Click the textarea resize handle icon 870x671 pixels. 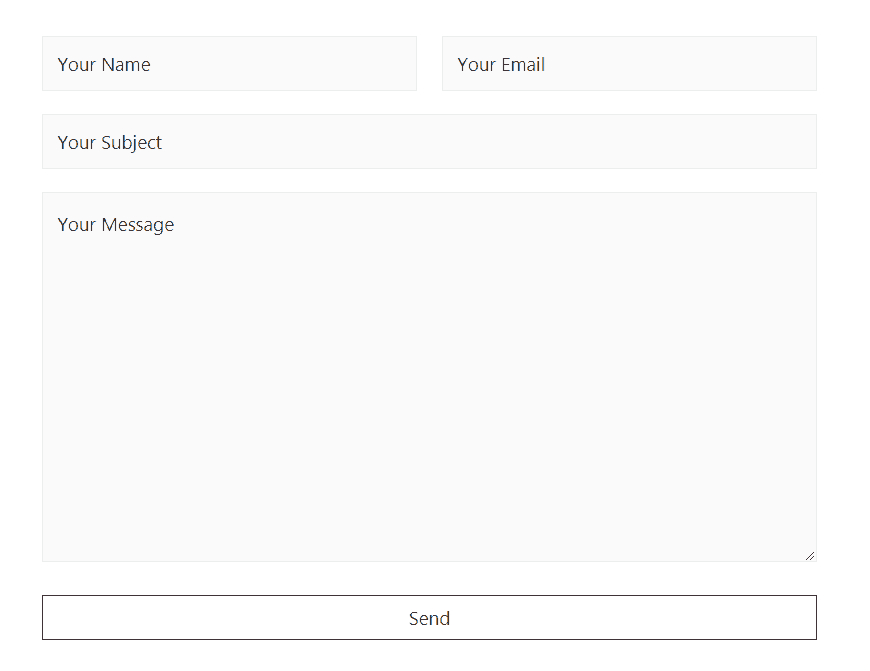(810, 556)
